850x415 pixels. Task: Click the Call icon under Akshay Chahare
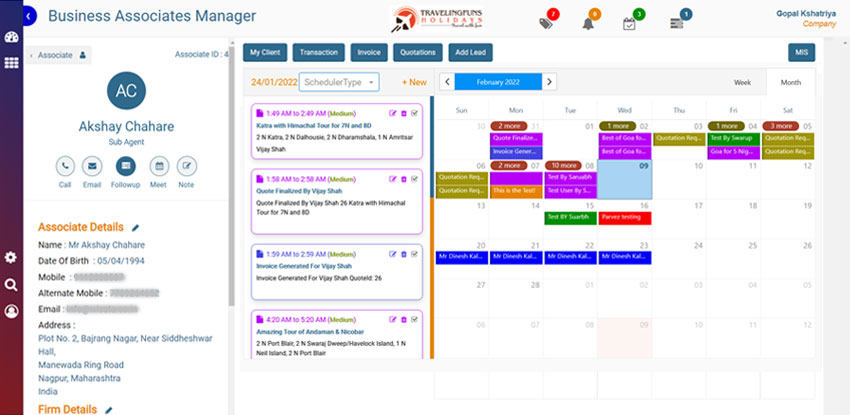(65, 167)
